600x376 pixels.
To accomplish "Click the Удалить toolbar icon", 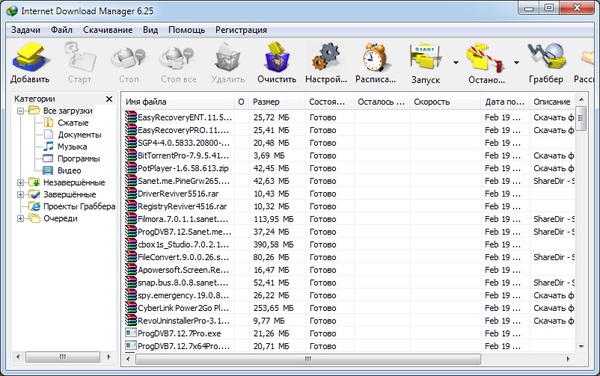I will coord(228,57).
